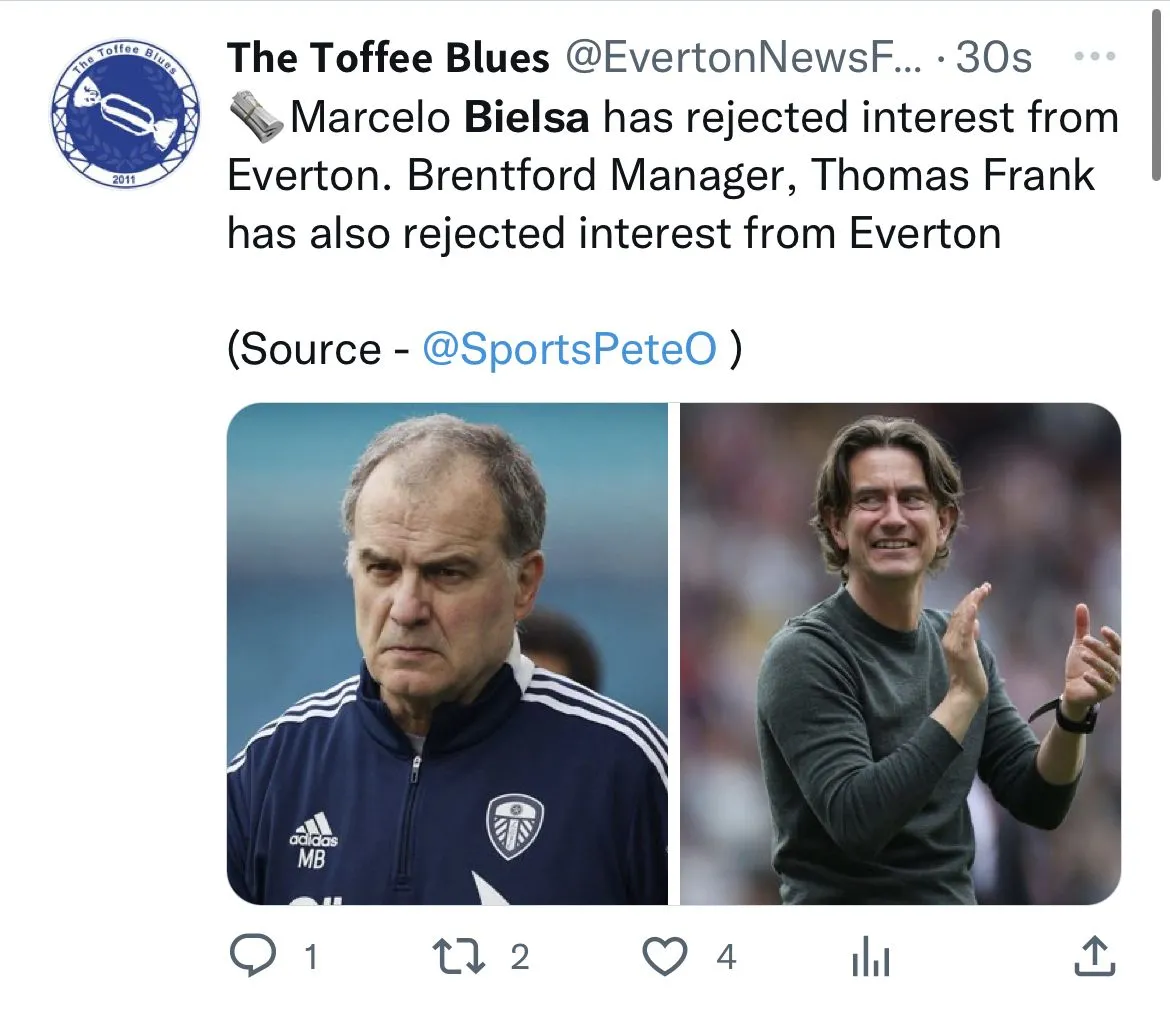Screen dimensions: 1170x1019
Task: Enlarge the right photo of man clapping
Action: click(900, 654)
